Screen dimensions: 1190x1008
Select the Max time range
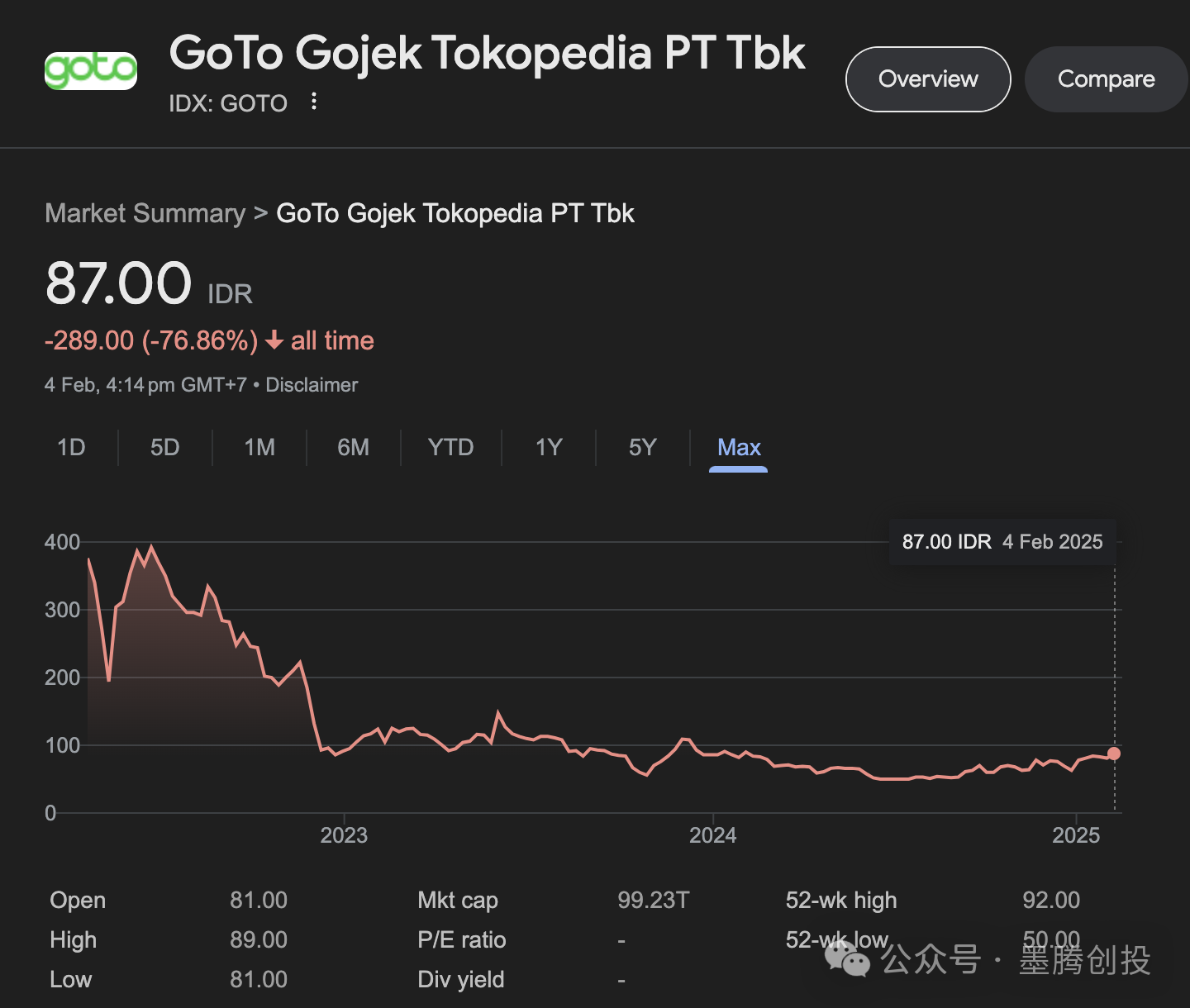pyautogui.click(x=739, y=448)
